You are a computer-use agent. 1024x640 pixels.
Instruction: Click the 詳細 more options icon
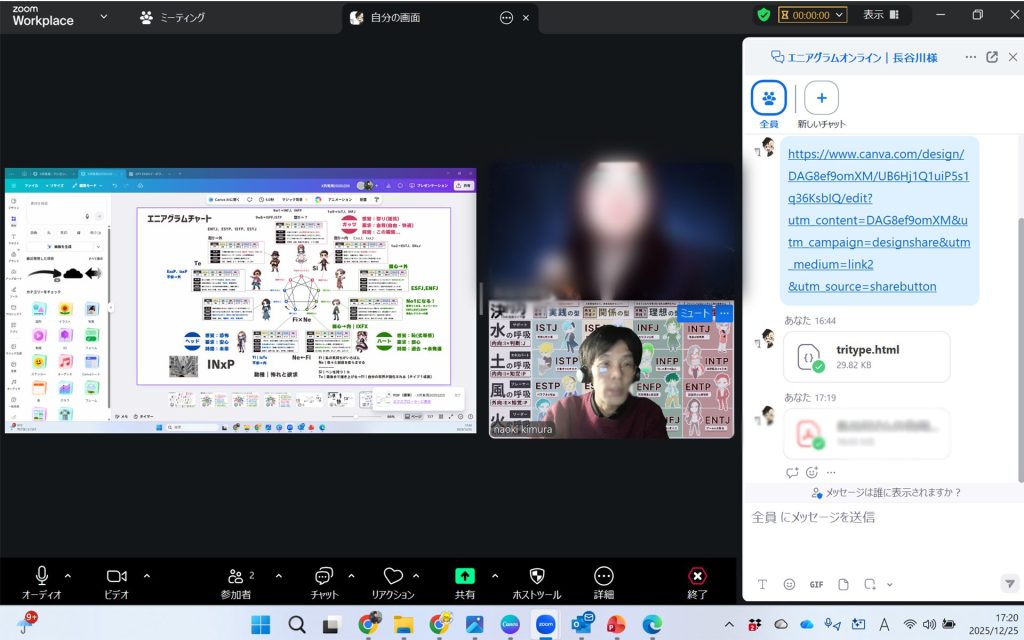(603, 576)
